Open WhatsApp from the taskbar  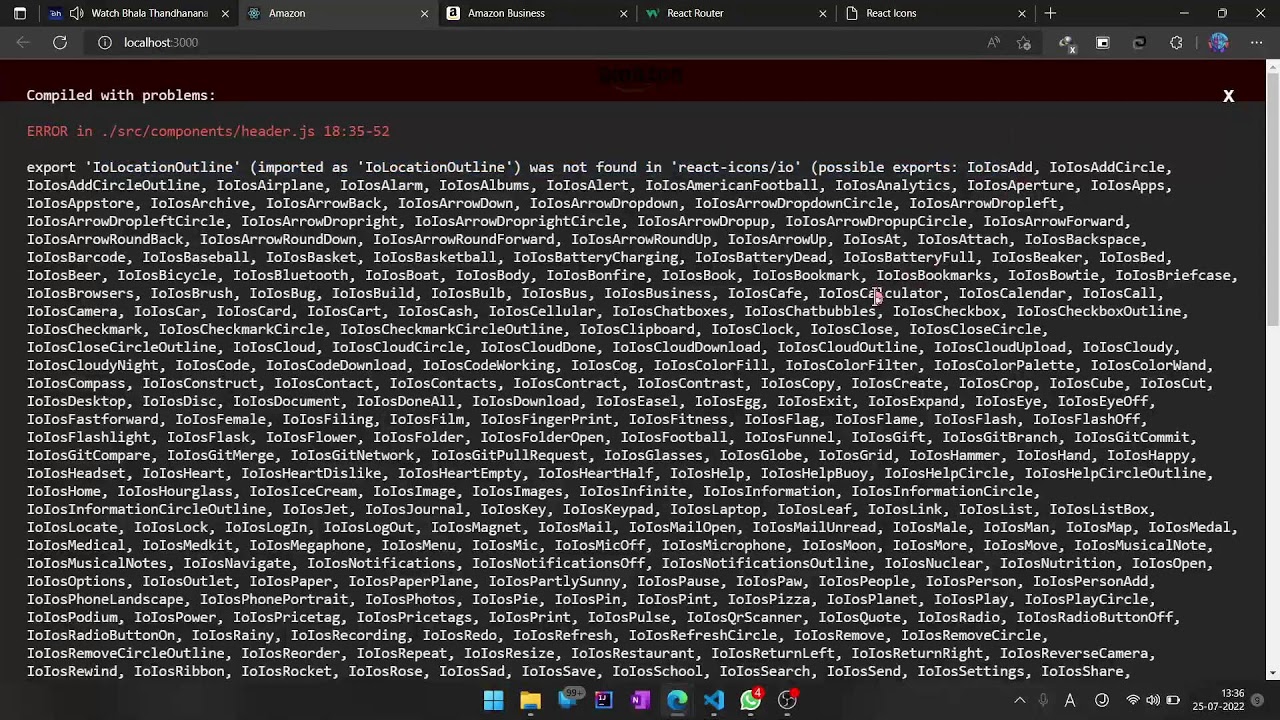pyautogui.click(x=751, y=700)
